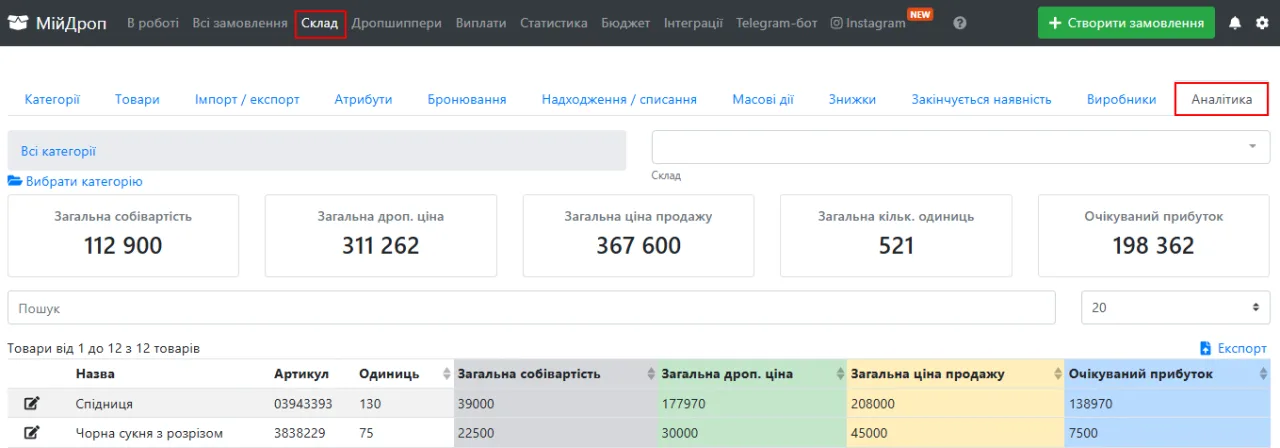This screenshot has width=1280, height=448.
Task: Sort by Загальна дроп. ціна column
Action: click(841, 374)
